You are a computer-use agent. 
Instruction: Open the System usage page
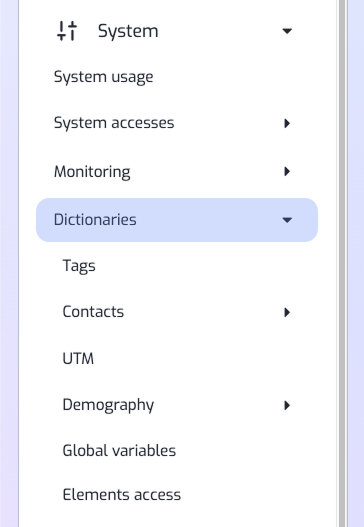click(104, 77)
